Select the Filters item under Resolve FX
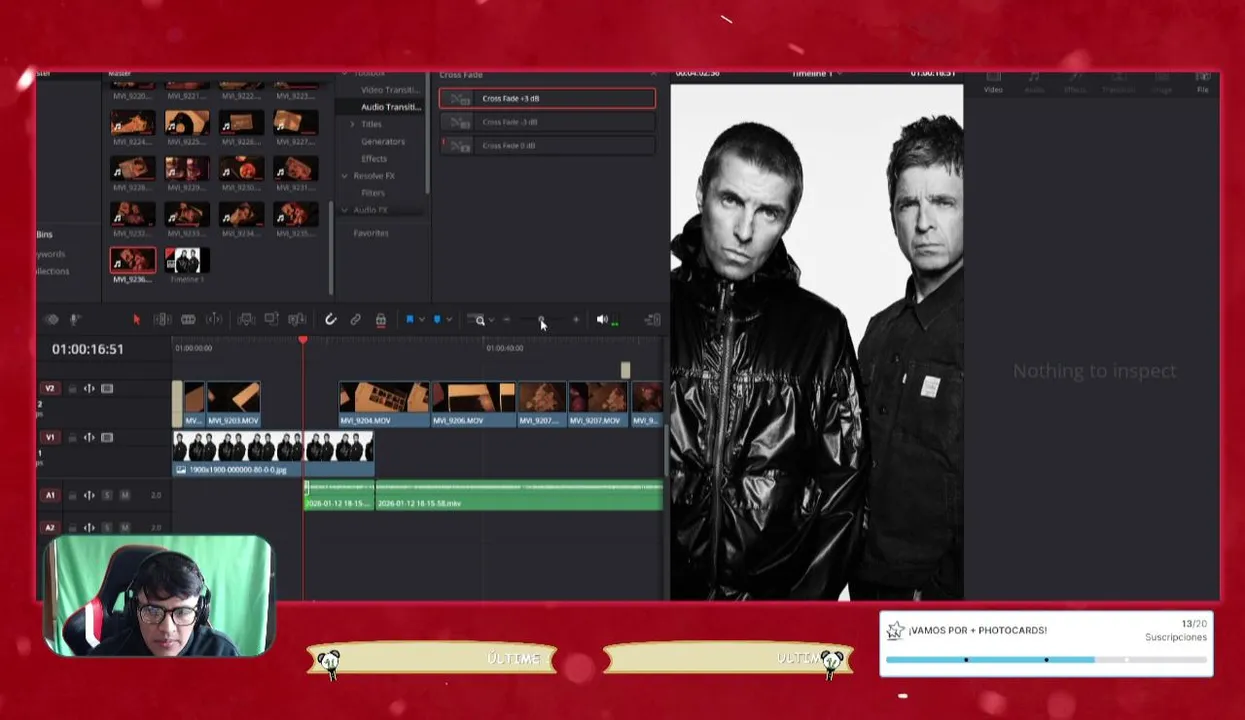 (373, 193)
